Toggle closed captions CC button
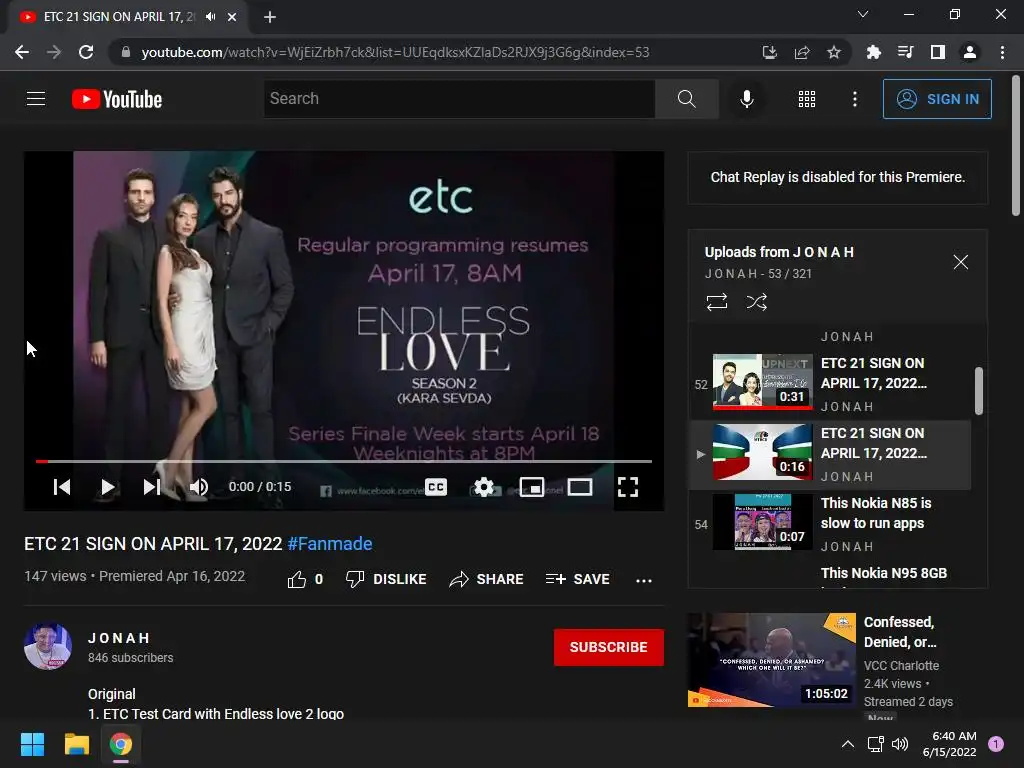Viewport: 1024px width, 768px height. click(x=436, y=487)
